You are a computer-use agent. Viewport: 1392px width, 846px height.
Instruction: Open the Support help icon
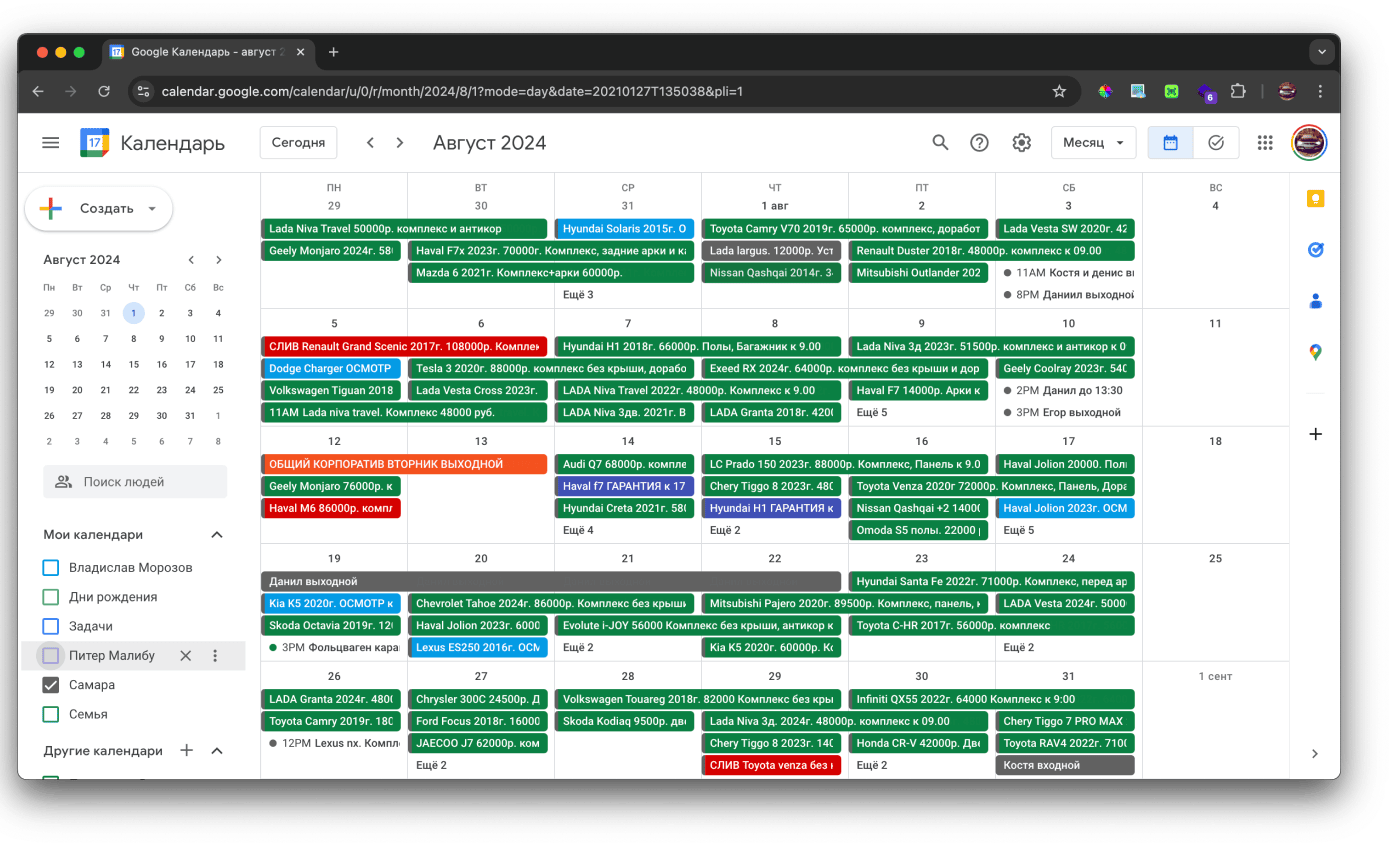980,143
